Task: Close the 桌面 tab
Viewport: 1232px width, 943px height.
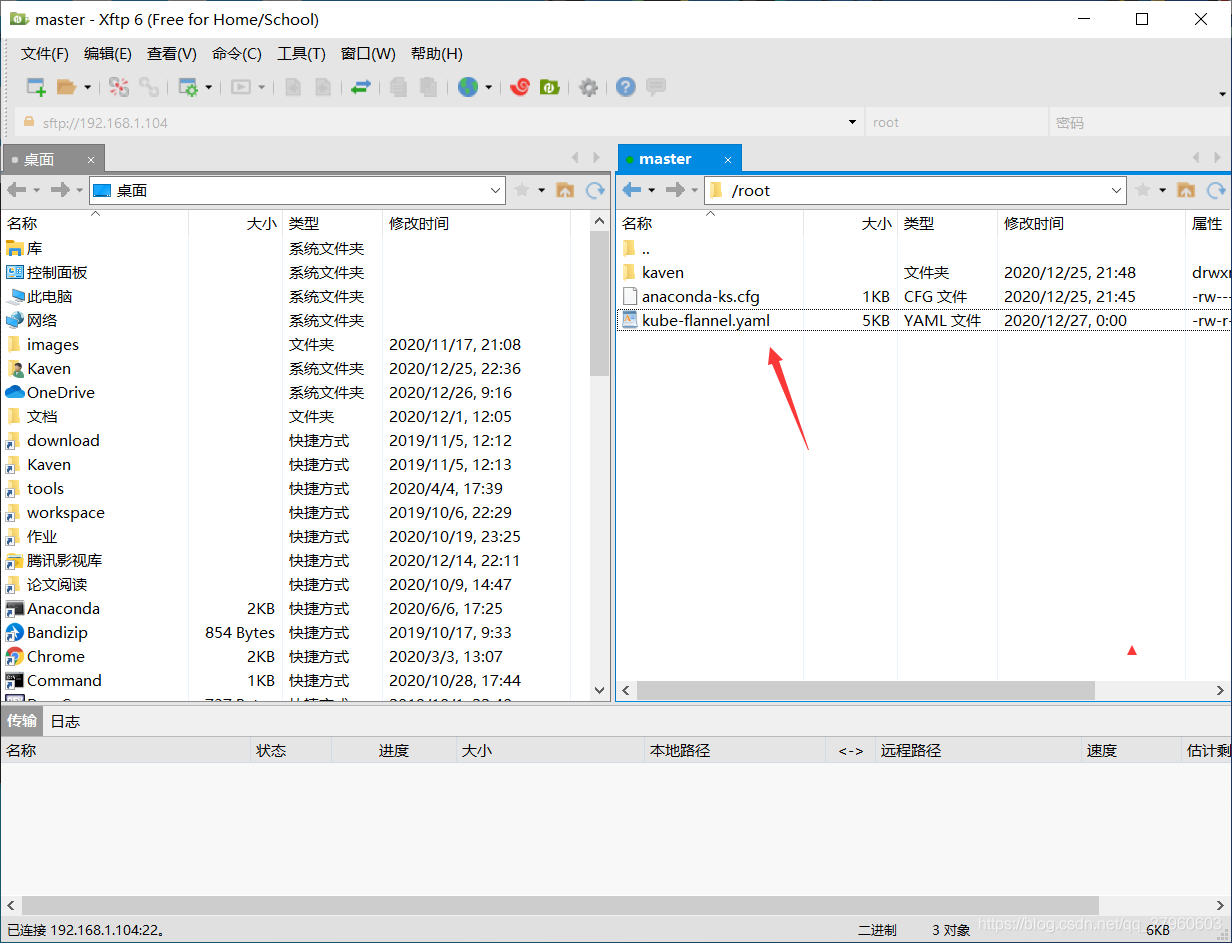Action: [x=91, y=160]
